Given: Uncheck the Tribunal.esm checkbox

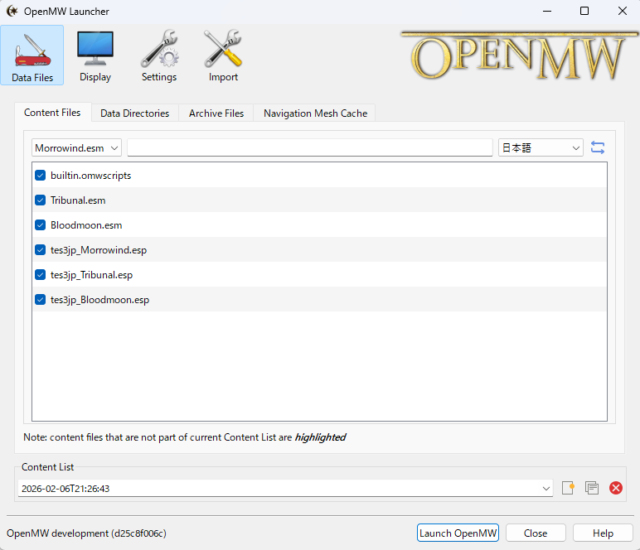Looking at the screenshot, I should 40,200.
